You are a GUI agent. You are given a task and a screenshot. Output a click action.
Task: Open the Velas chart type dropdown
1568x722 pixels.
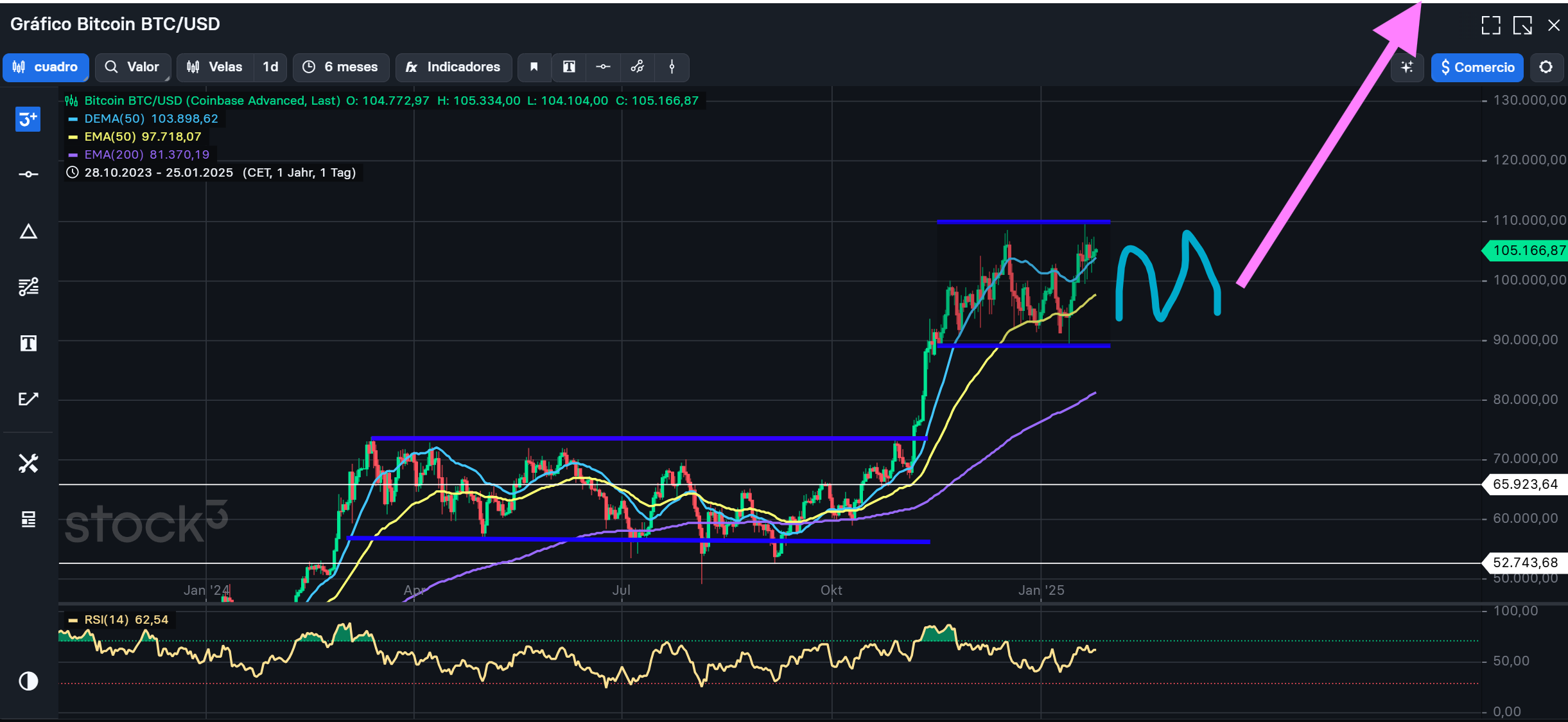click(x=215, y=67)
